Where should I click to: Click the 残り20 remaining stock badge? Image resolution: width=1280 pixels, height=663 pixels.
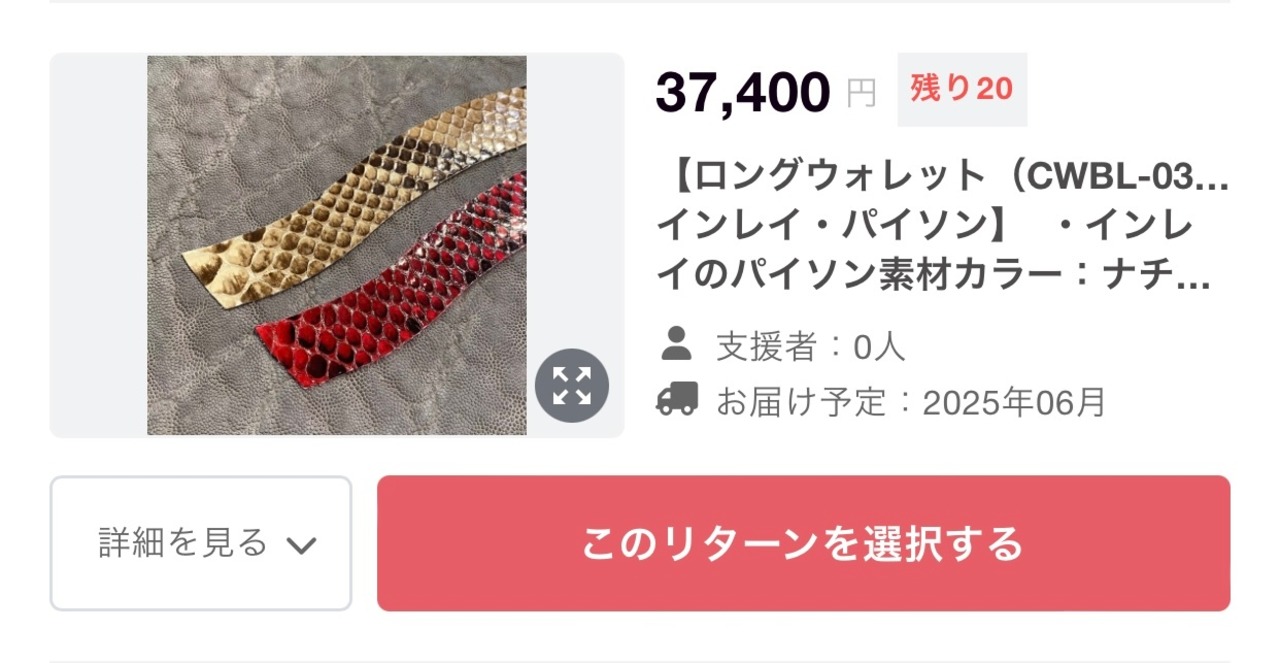pos(962,89)
